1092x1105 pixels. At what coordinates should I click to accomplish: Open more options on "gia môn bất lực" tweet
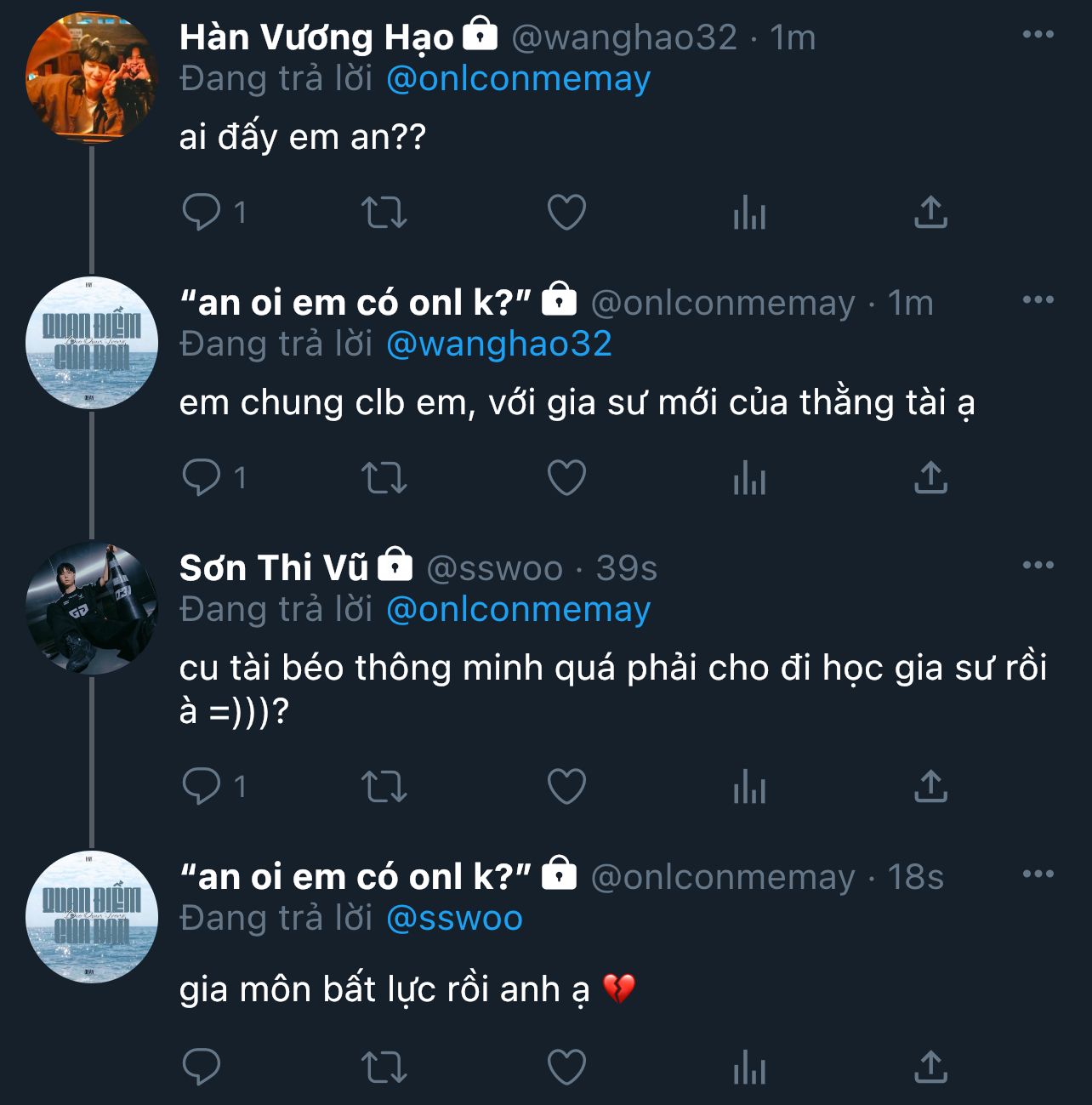tap(1038, 874)
